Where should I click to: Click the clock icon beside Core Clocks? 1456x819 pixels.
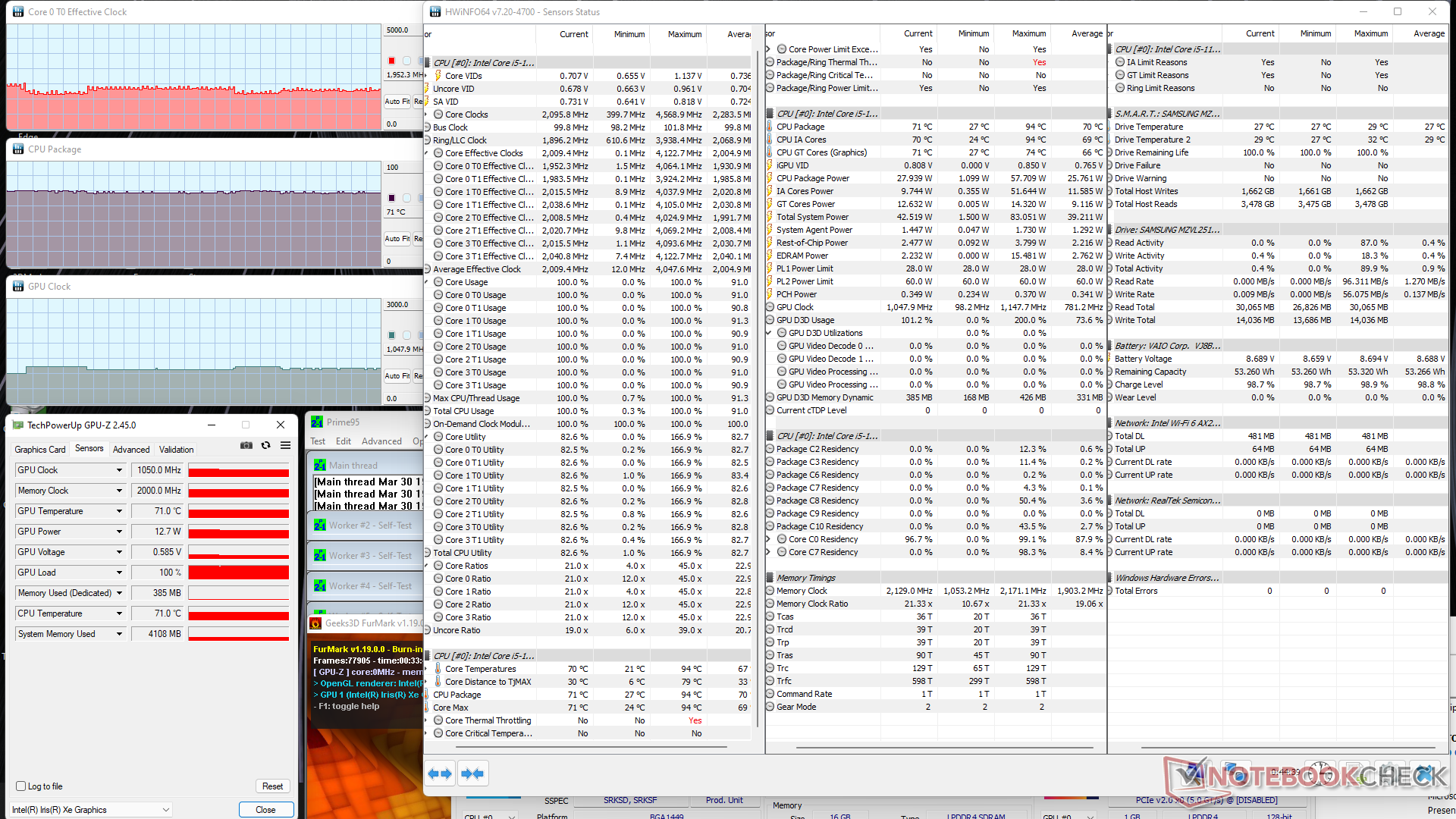tap(438, 115)
